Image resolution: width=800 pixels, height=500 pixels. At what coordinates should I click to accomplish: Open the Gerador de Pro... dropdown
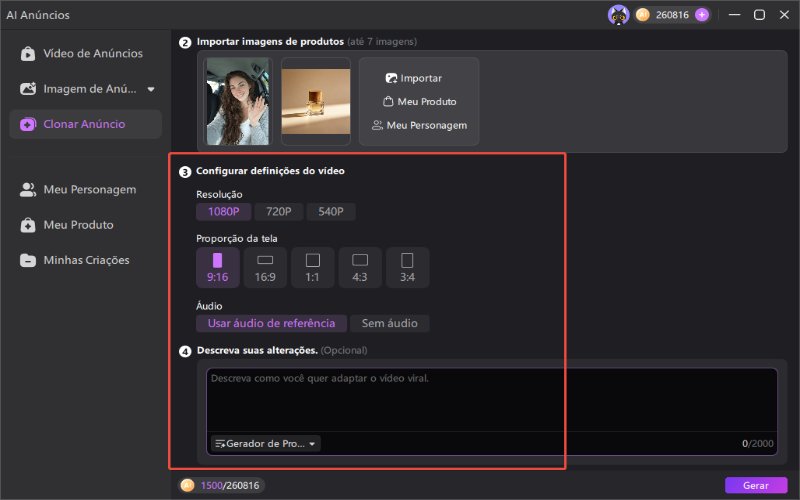click(266, 444)
